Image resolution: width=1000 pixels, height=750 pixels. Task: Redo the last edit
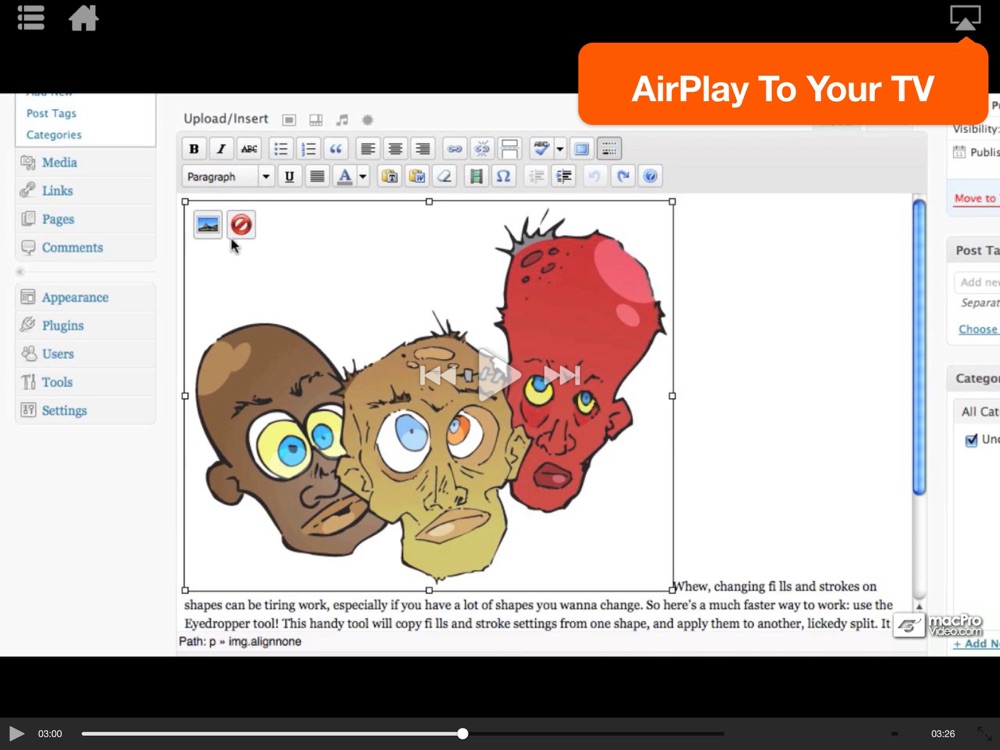pyautogui.click(x=623, y=176)
